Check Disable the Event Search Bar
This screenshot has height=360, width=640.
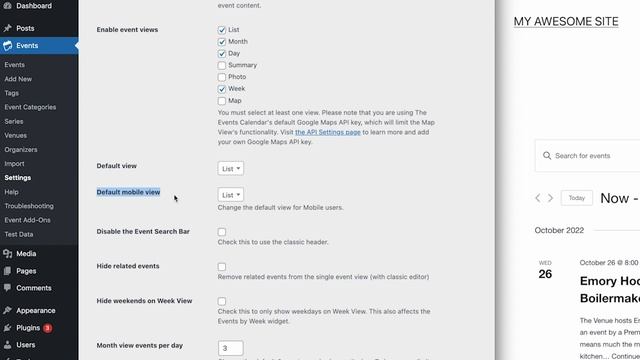pyautogui.click(x=222, y=232)
